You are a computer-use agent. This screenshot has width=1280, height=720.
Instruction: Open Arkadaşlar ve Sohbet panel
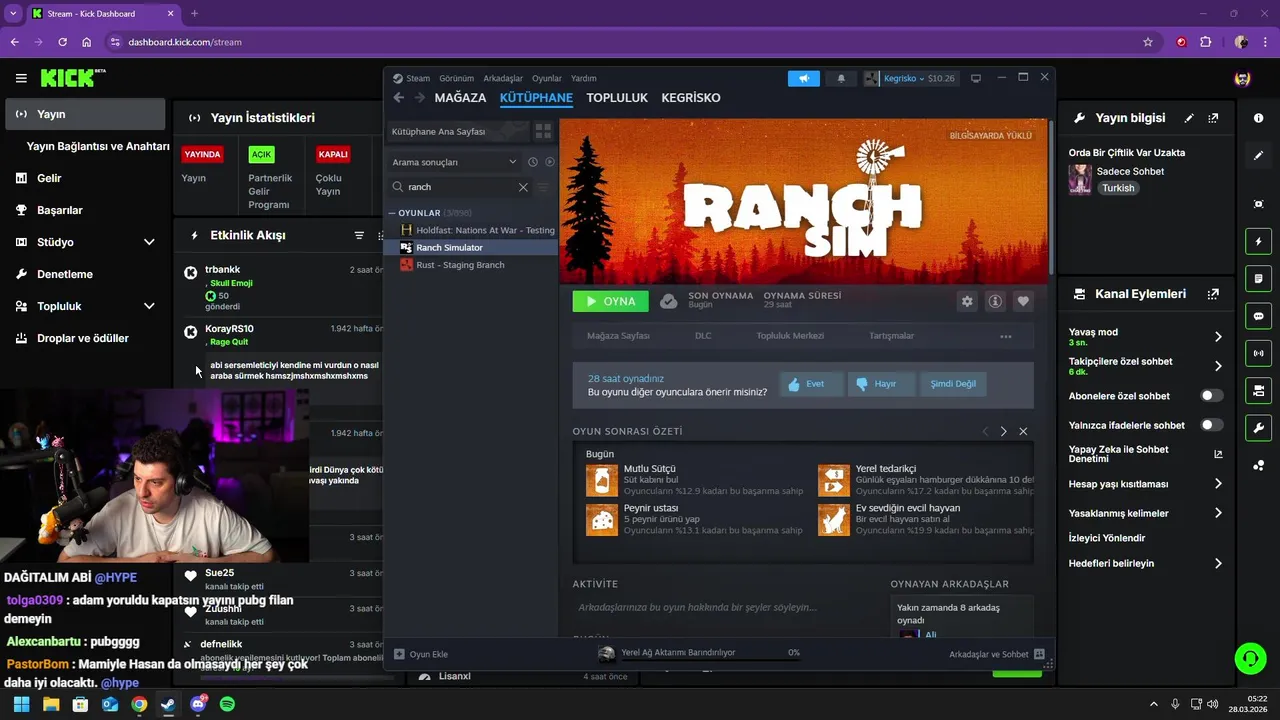tap(997, 654)
